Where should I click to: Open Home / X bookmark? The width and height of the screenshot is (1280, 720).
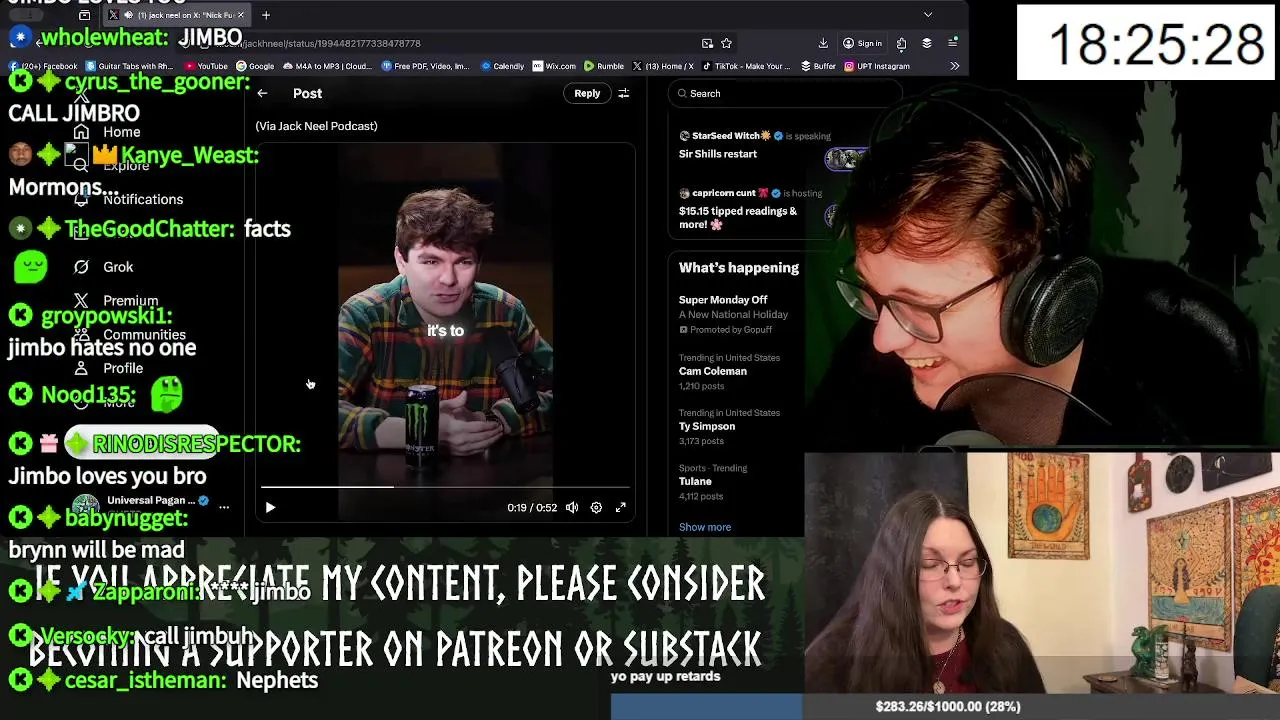[x=663, y=66]
